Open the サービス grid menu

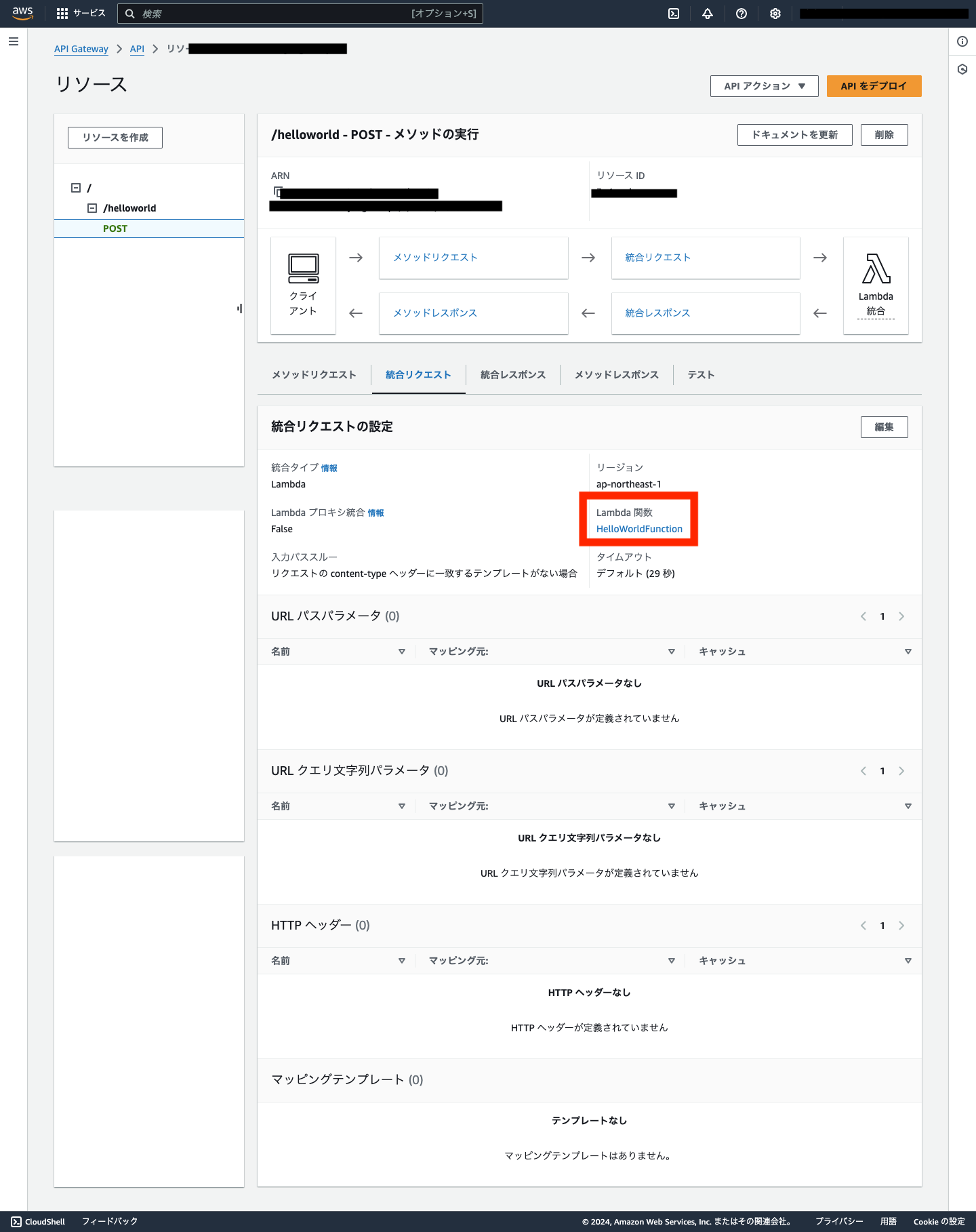pyautogui.click(x=81, y=14)
